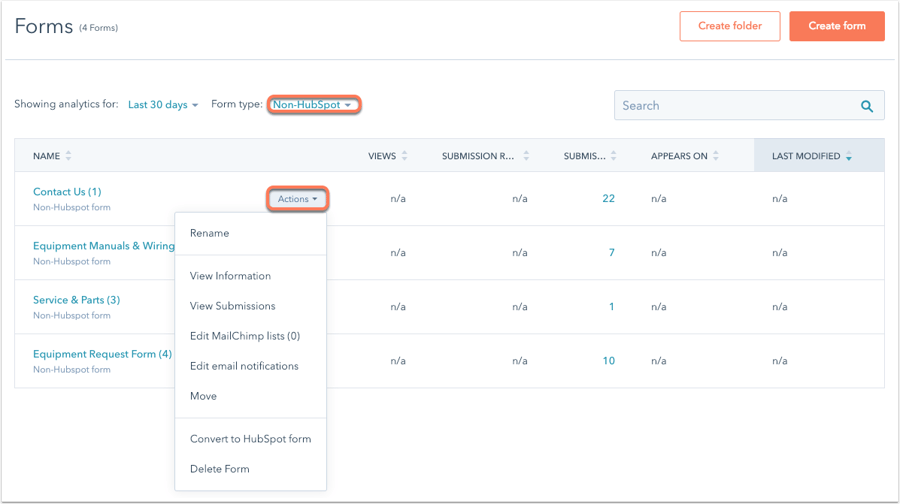Viewport: 900px width, 504px height.
Task: Click the Forms page title
Action: [44, 26]
